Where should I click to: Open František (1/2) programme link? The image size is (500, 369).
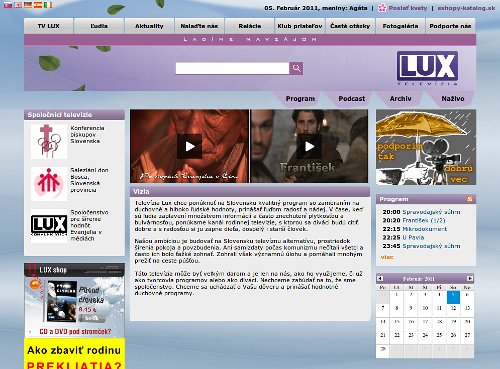[424, 220]
